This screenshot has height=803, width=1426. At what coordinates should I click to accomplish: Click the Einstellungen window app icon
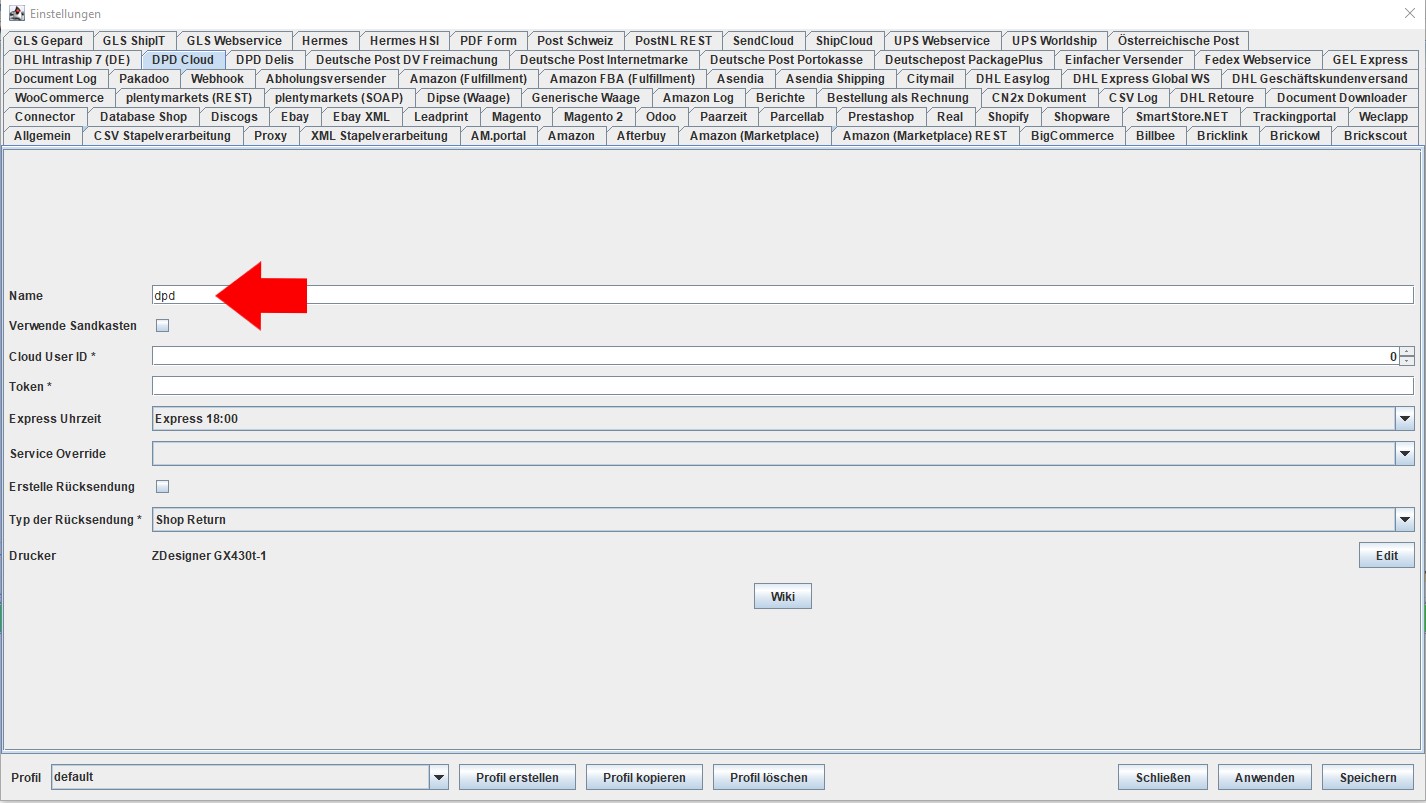[x=17, y=14]
